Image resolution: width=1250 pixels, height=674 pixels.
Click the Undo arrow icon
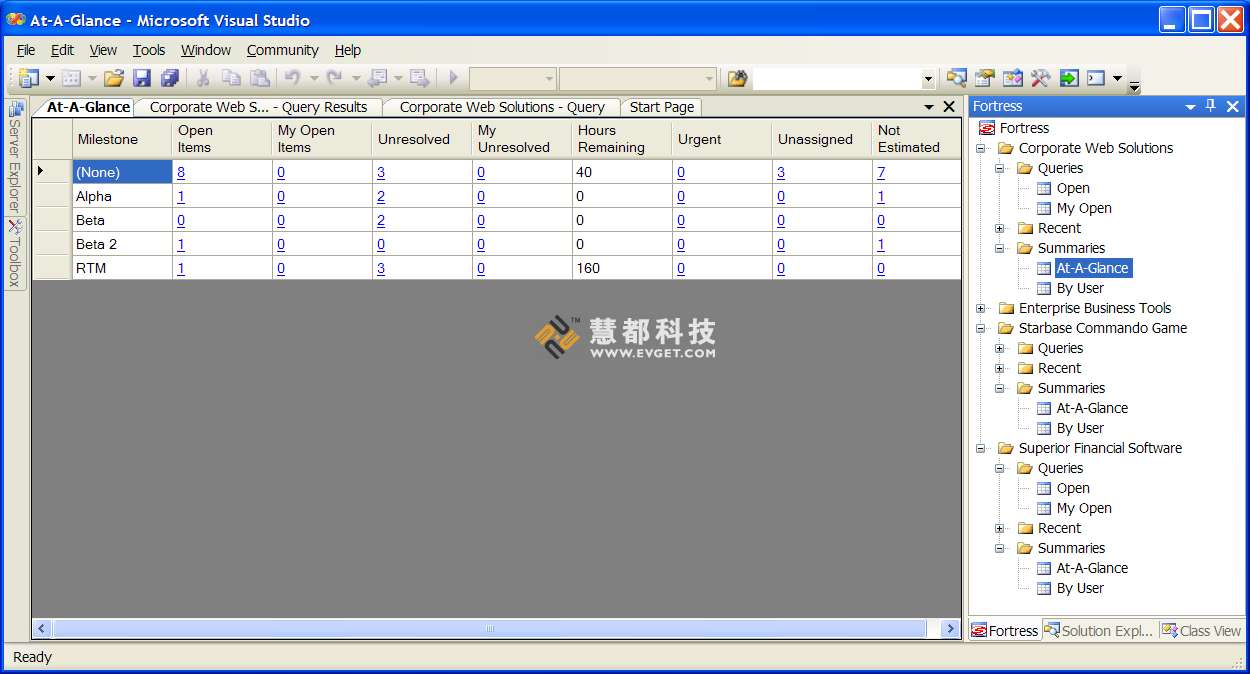point(292,78)
